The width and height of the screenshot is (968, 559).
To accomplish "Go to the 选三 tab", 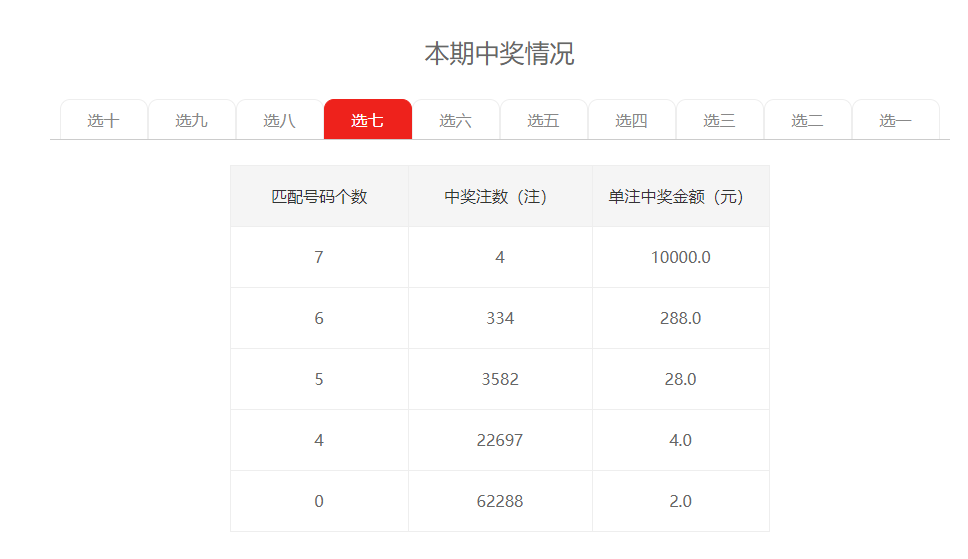I will click(x=719, y=120).
